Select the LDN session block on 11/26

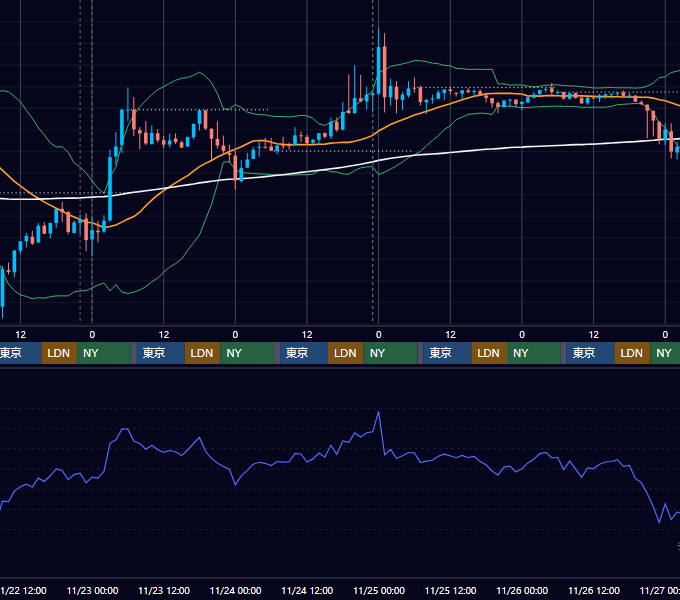pyautogui.click(x=632, y=353)
